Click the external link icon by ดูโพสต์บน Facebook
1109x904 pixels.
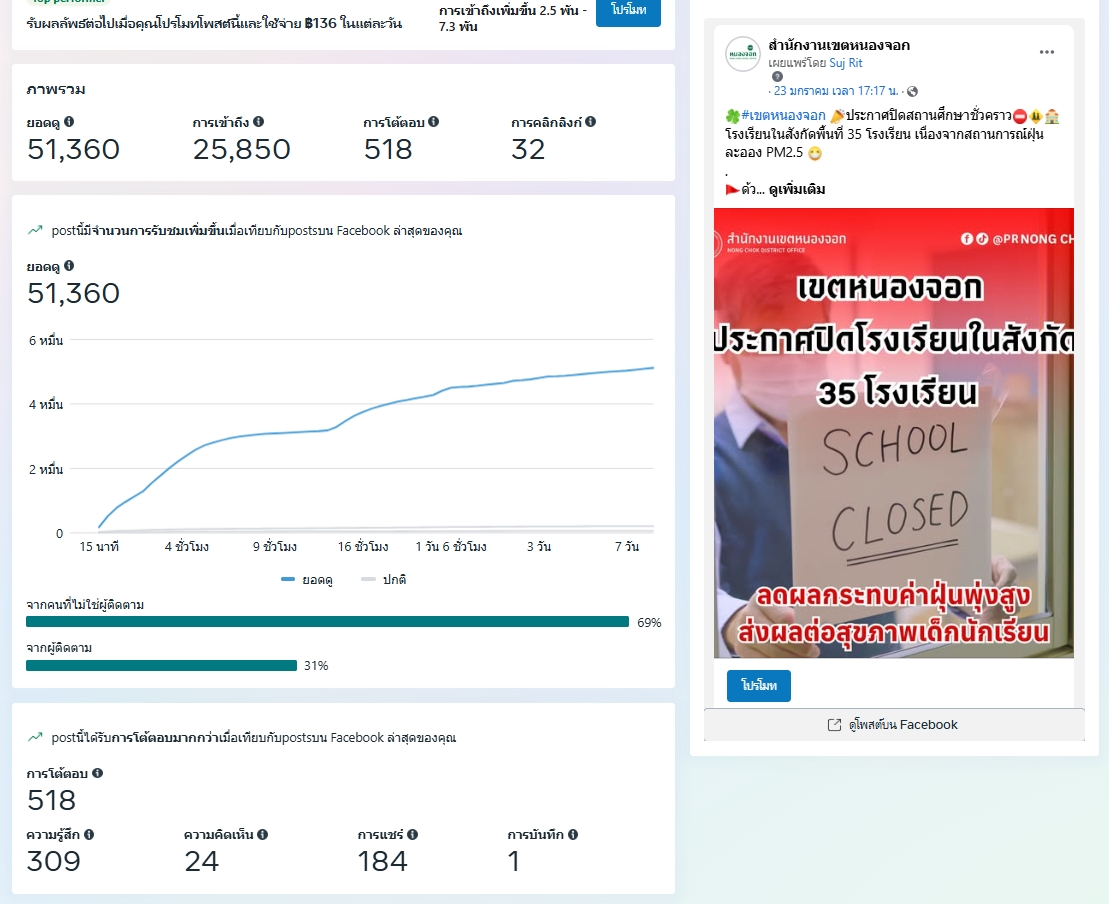tap(835, 725)
